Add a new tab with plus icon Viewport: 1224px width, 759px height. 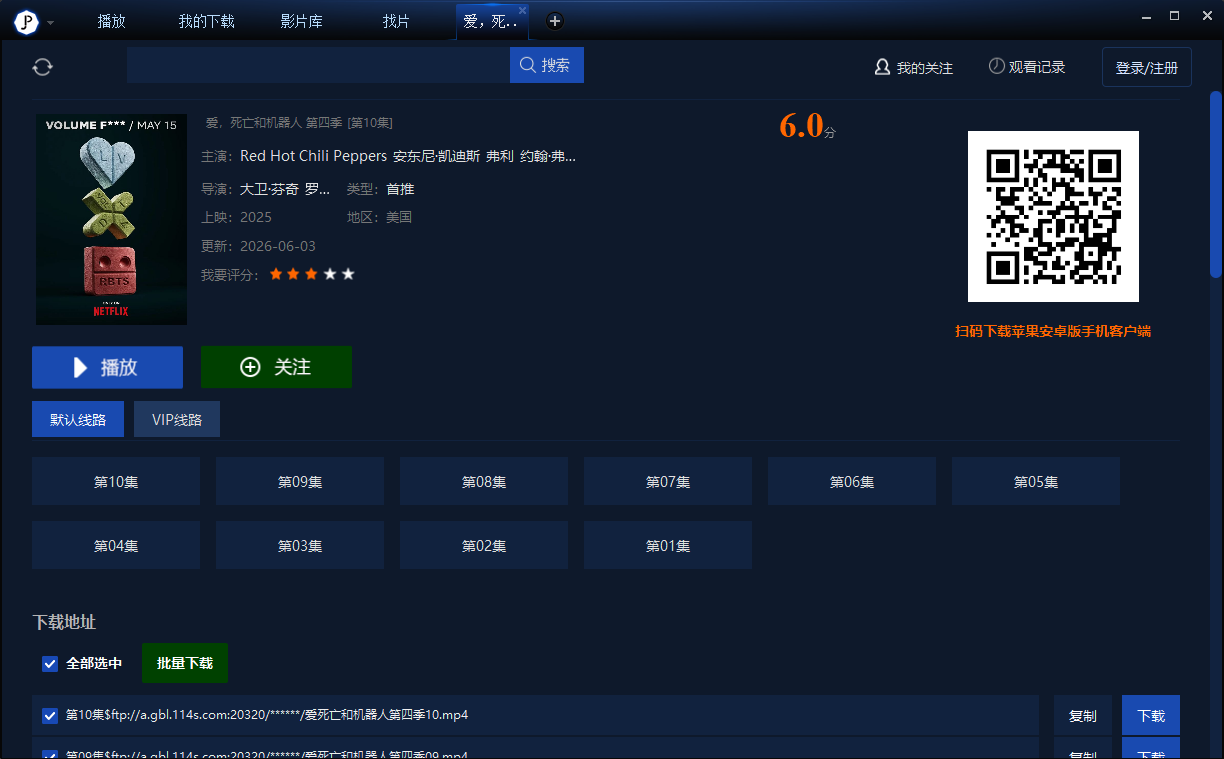(555, 21)
